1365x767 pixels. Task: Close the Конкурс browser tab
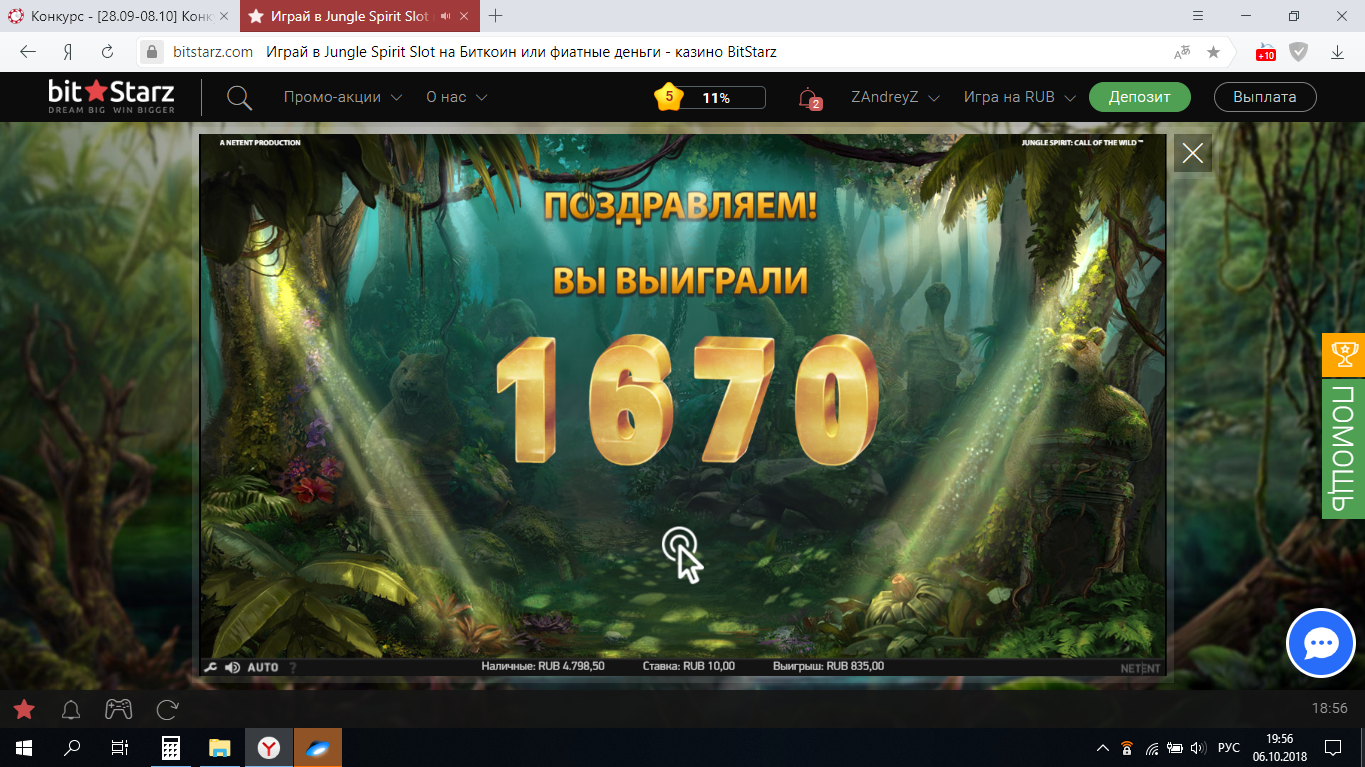click(x=222, y=16)
